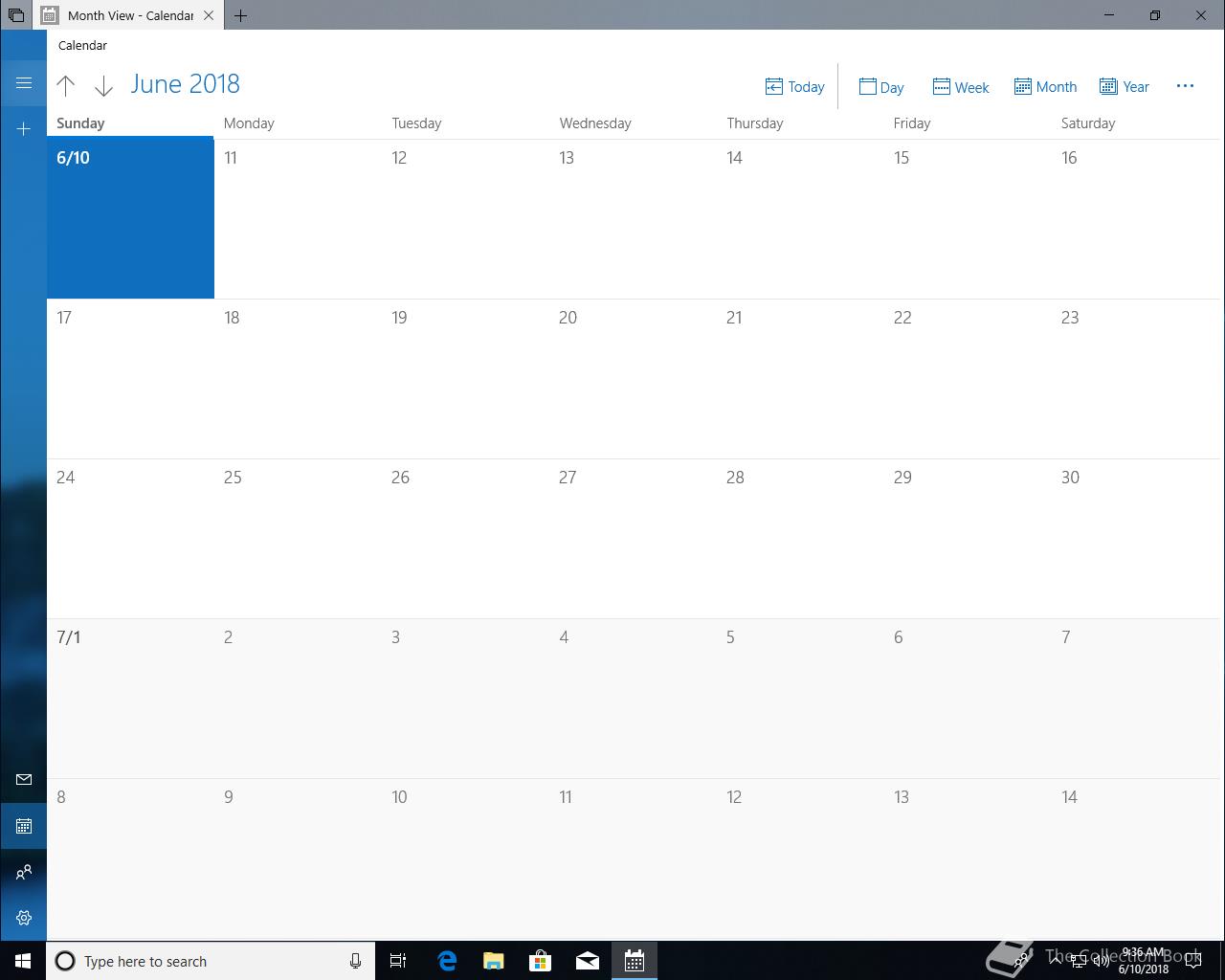Select Saturday July 7 cell
The width and height of the screenshot is (1225, 980).
[1136, 699]
